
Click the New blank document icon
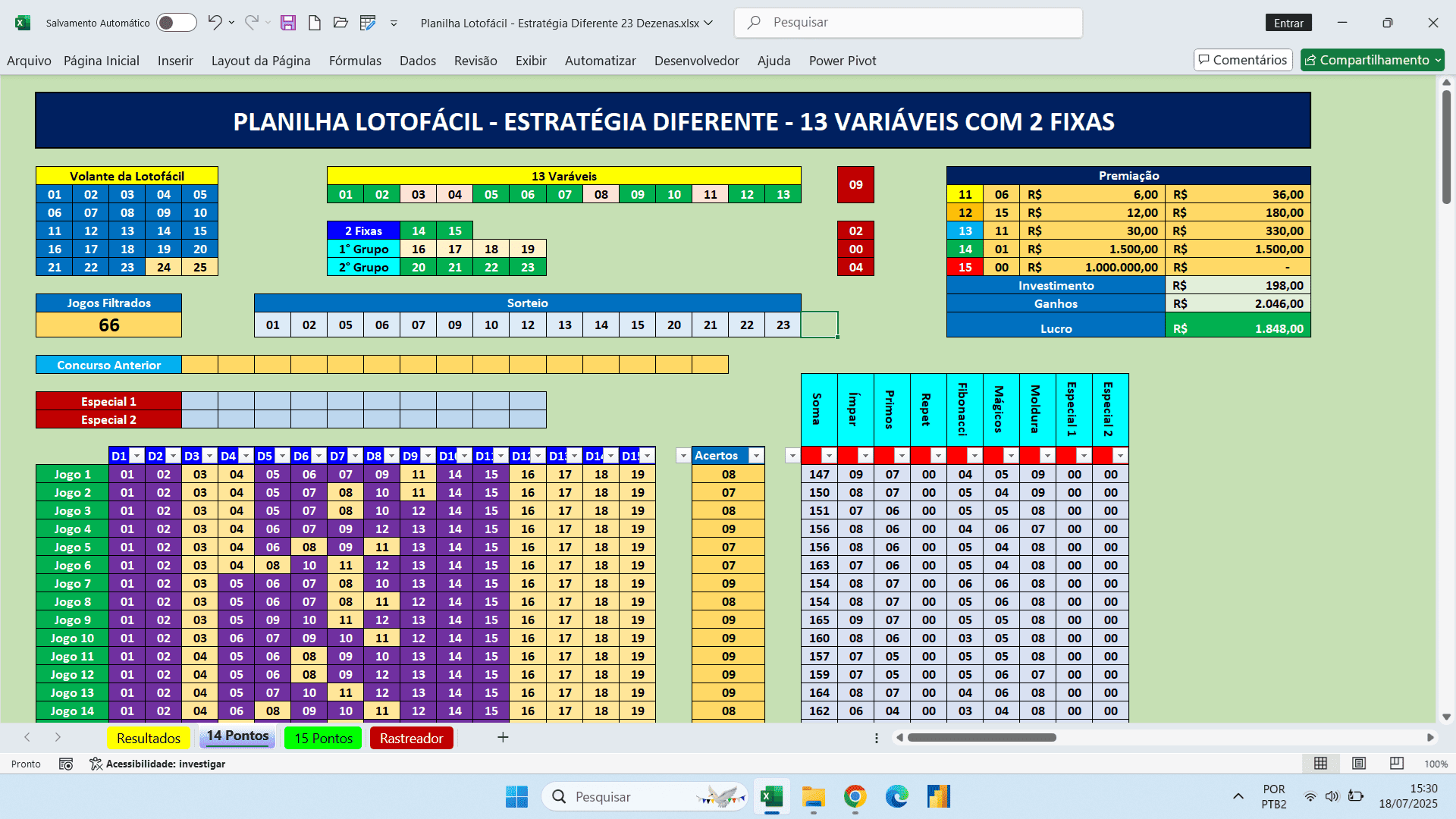click(314, 23)
